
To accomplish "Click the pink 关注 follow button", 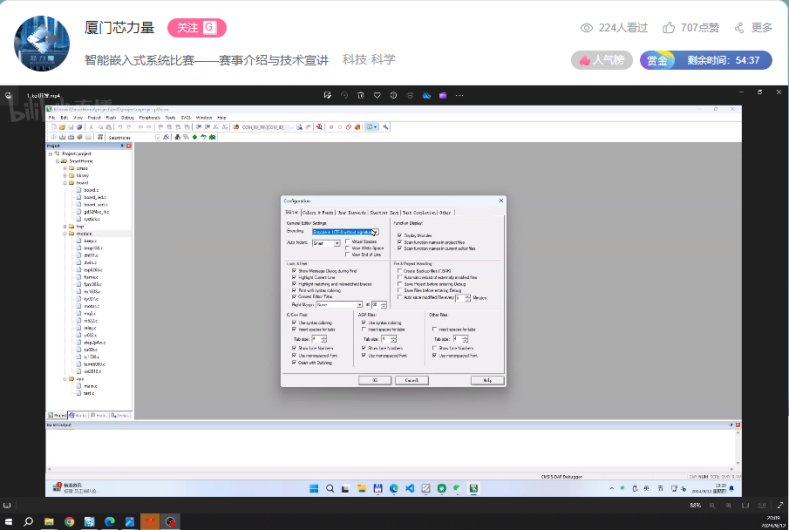I will 197,28.
